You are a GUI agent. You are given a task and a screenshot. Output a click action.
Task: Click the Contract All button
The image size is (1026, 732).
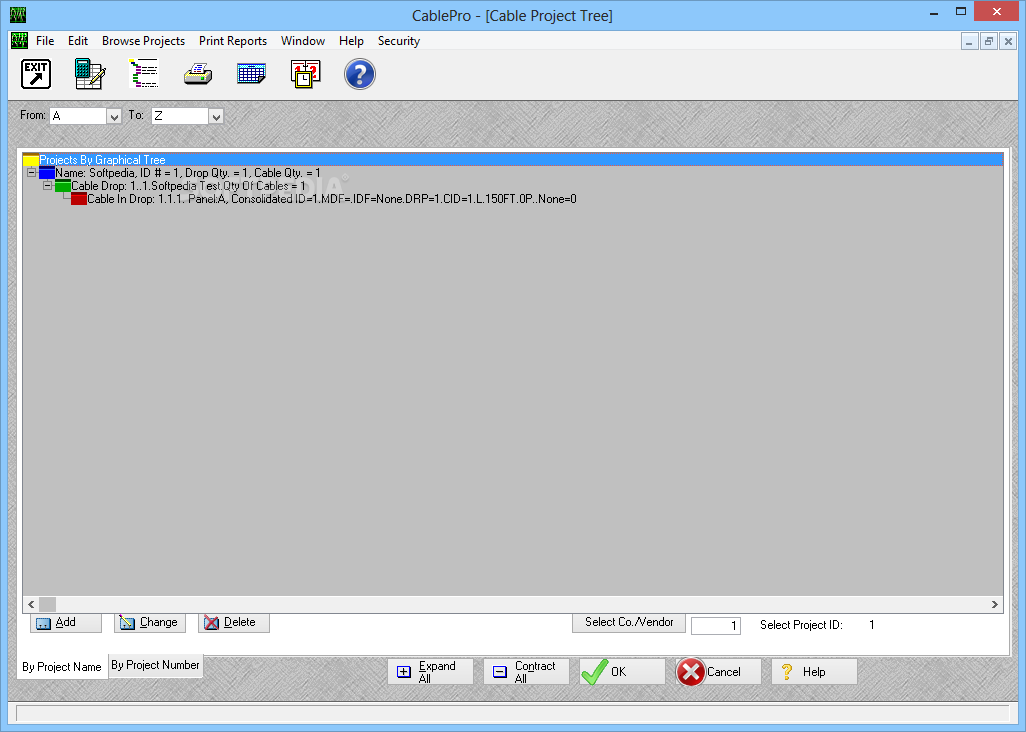tap(527, 672)
